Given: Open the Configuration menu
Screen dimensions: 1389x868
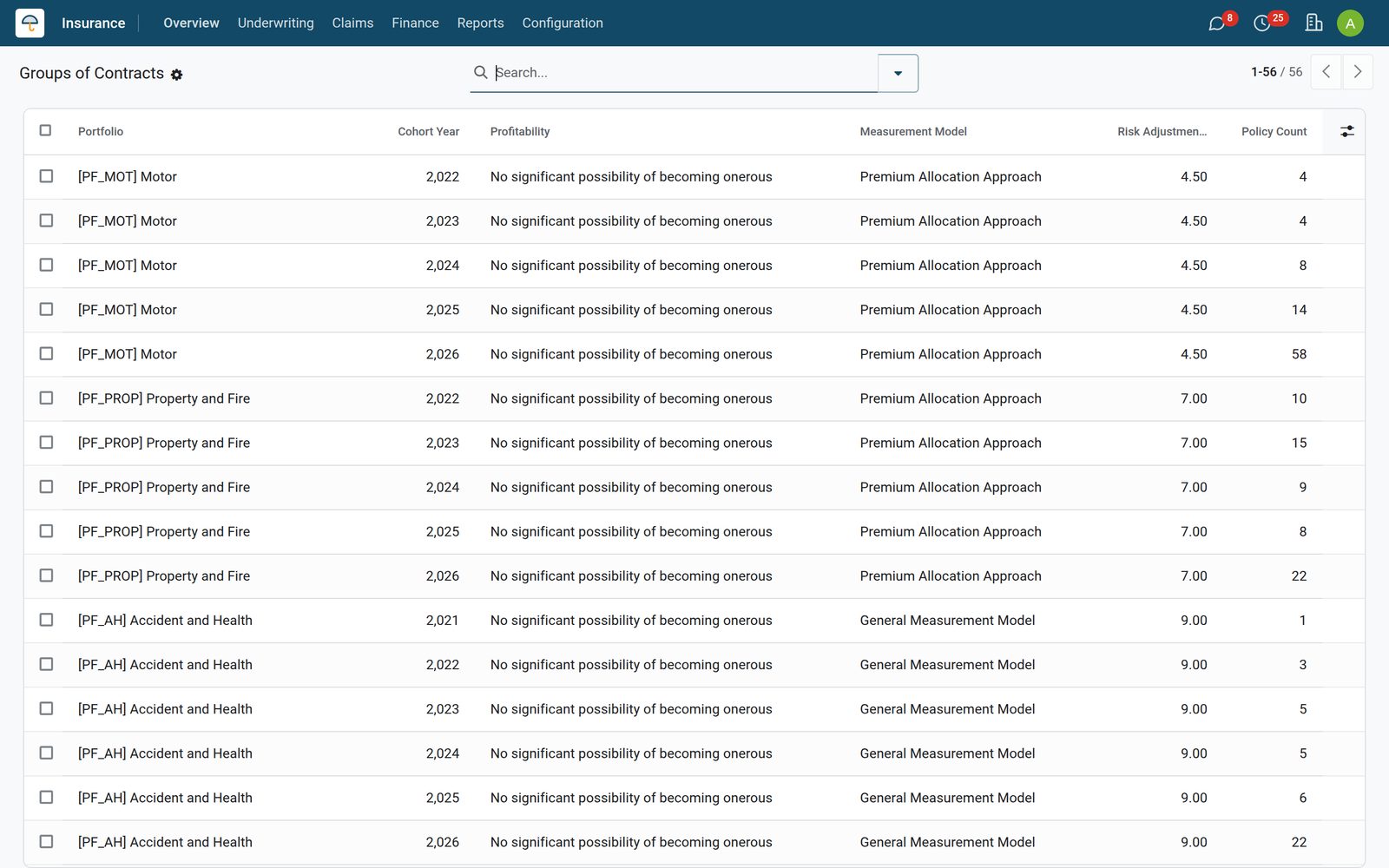Looking at the screenshot, I should tap(563, 23).
